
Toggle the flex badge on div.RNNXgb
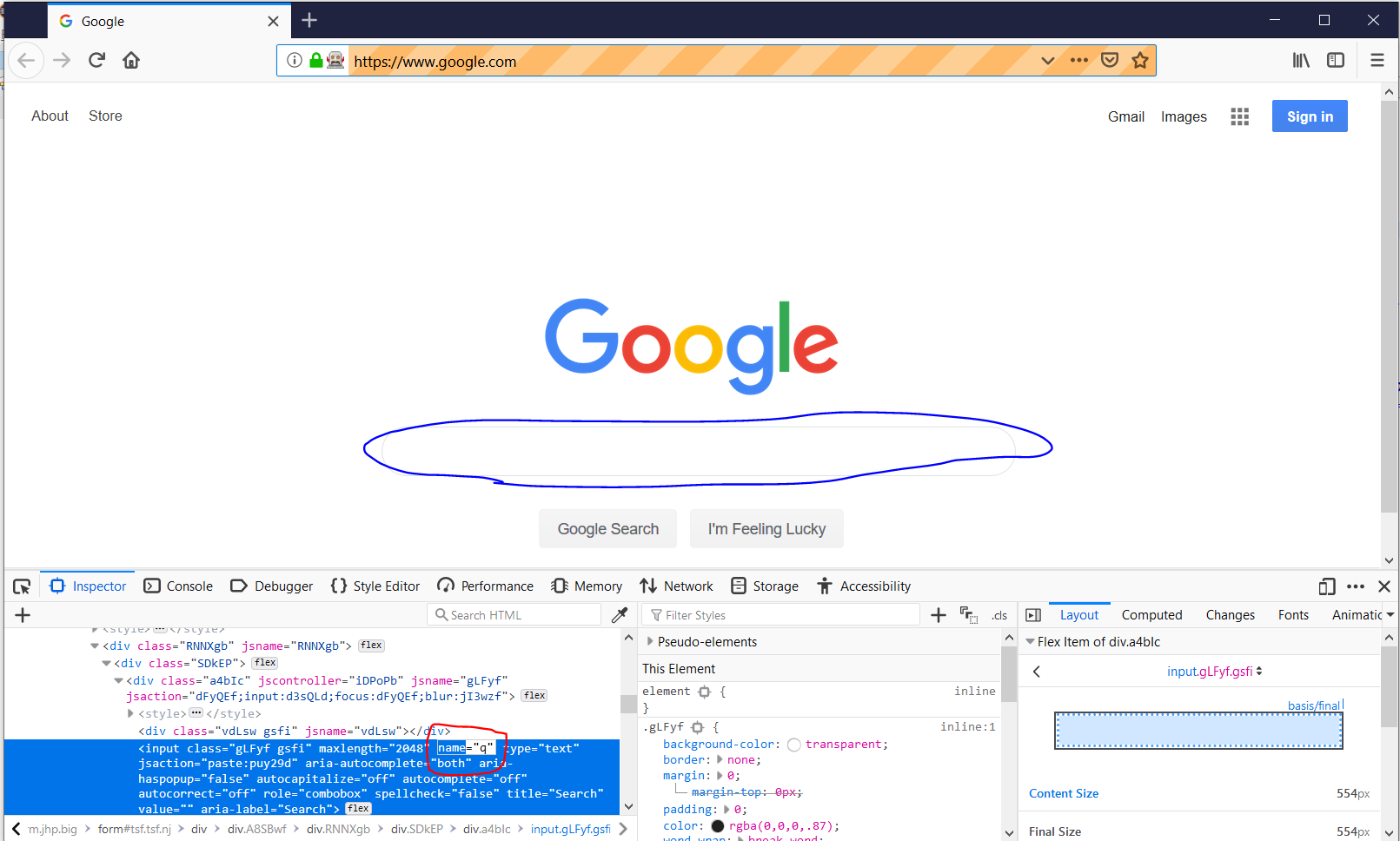[371, 645]
